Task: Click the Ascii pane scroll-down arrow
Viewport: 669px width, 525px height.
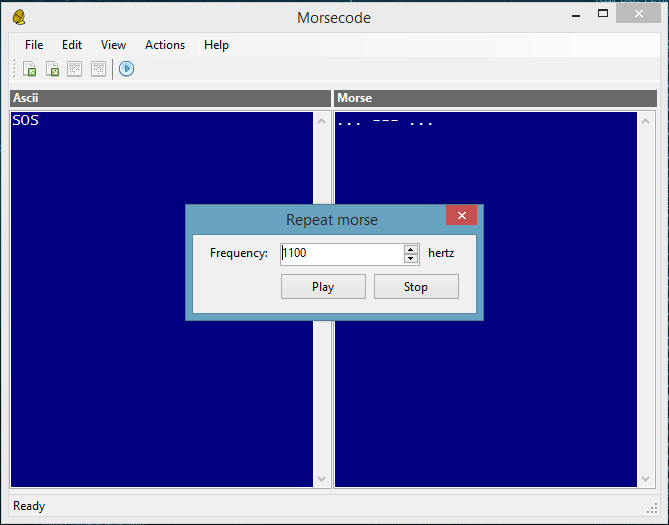Action: tap(322, 478)
